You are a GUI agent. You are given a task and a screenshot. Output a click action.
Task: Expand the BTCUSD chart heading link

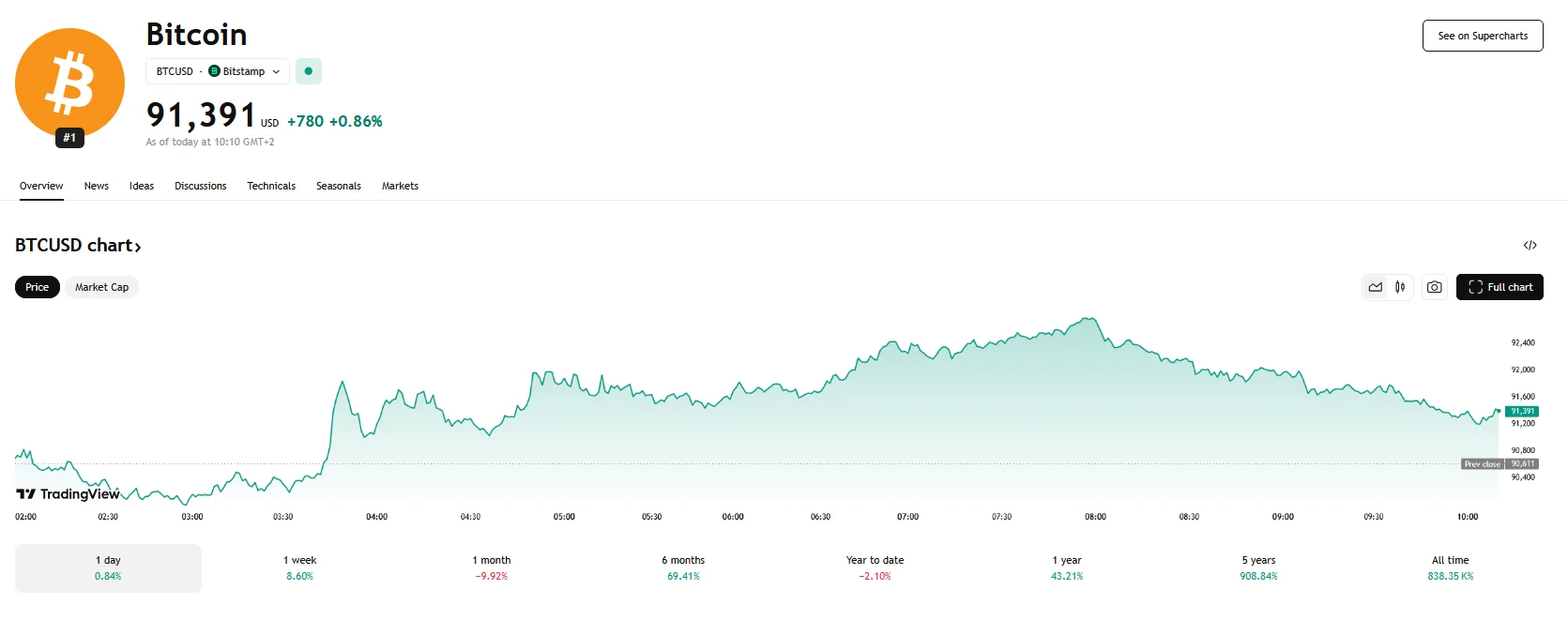pyautogui.click(x=78, y=246)
